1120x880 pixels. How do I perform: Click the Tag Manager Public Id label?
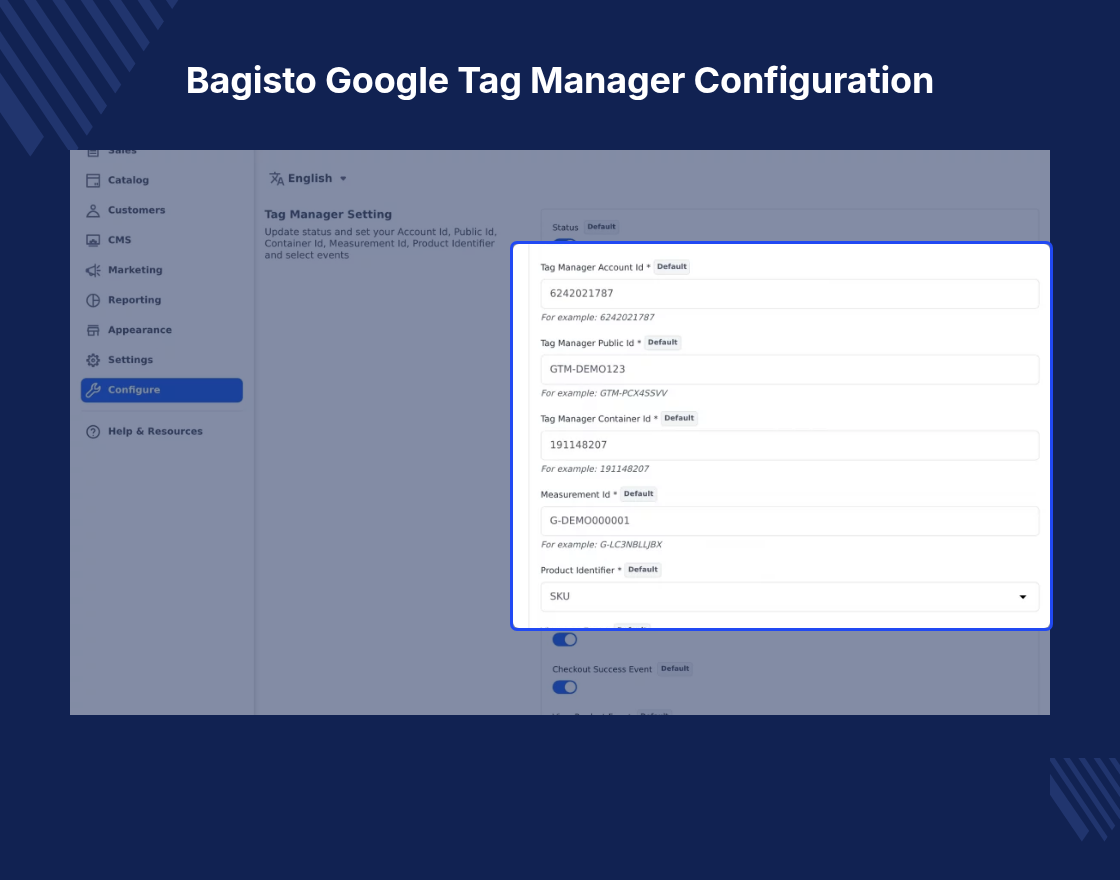click(x=591, y=344)
